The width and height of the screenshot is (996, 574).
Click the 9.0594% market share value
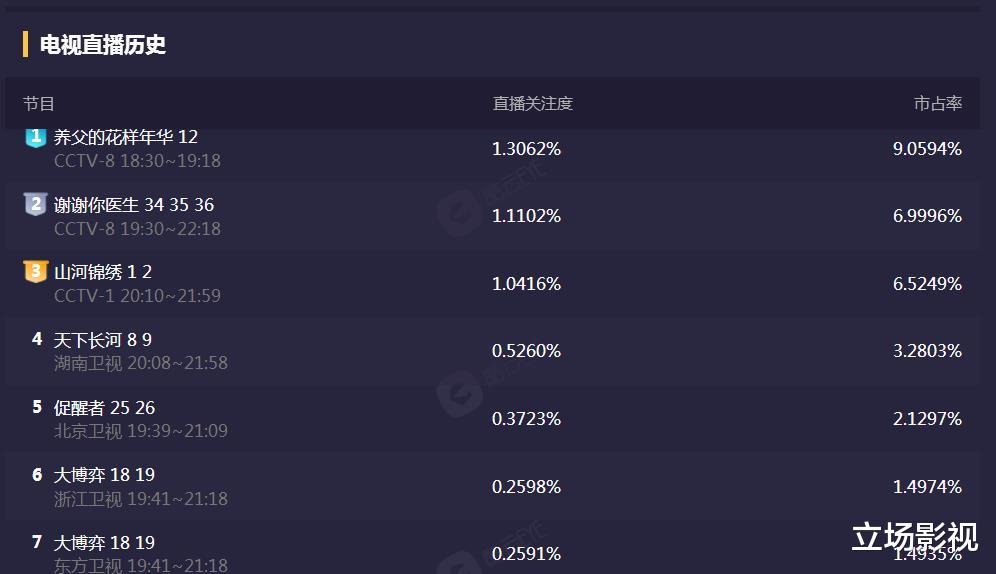[x=927, y=149]
